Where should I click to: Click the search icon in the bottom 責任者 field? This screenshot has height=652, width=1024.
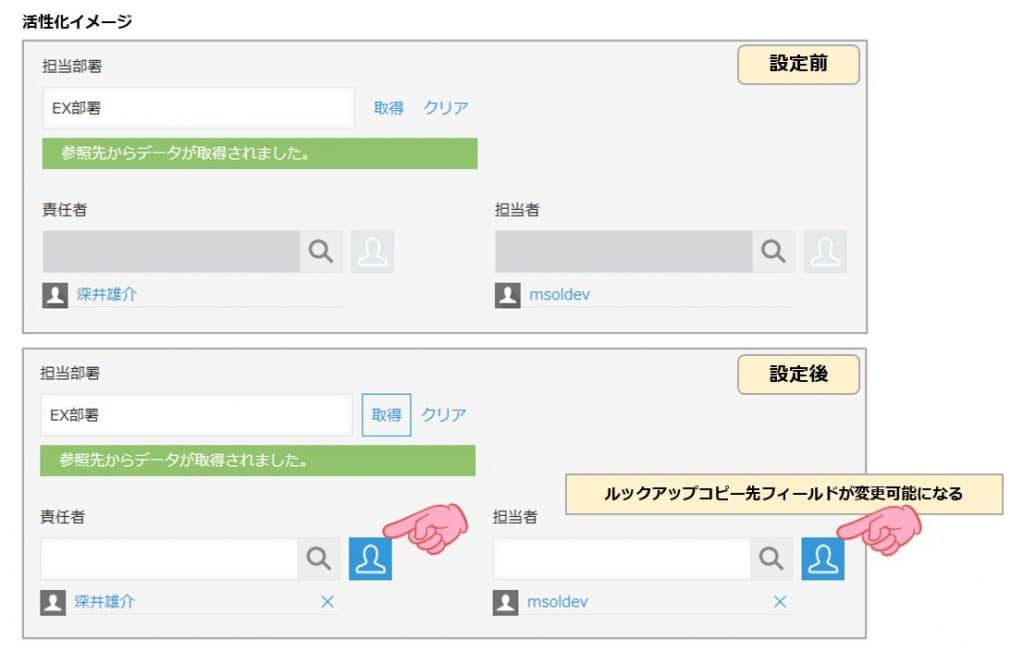[x=319, y=559]
